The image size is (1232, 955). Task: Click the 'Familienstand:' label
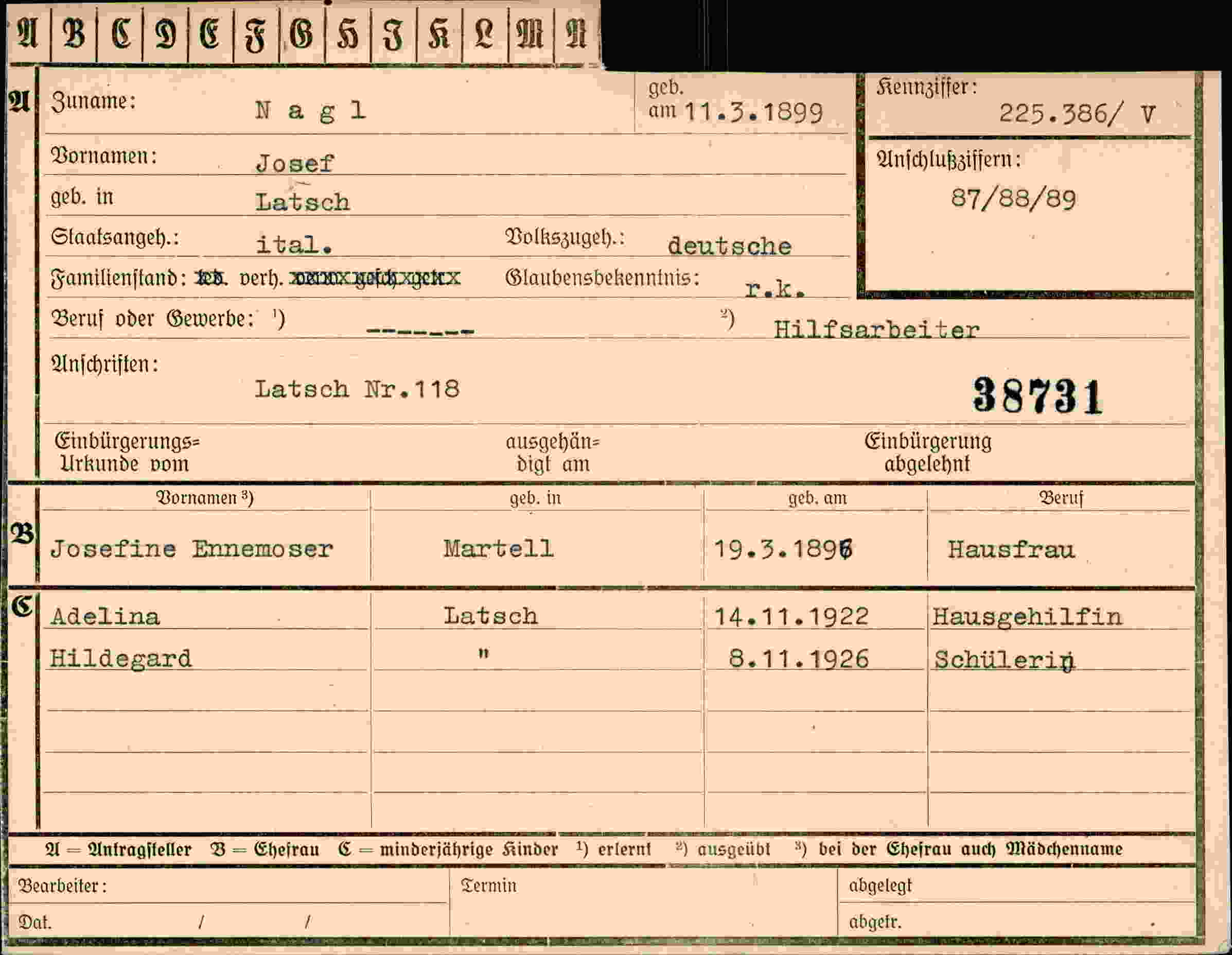click(x=119, y=278)
